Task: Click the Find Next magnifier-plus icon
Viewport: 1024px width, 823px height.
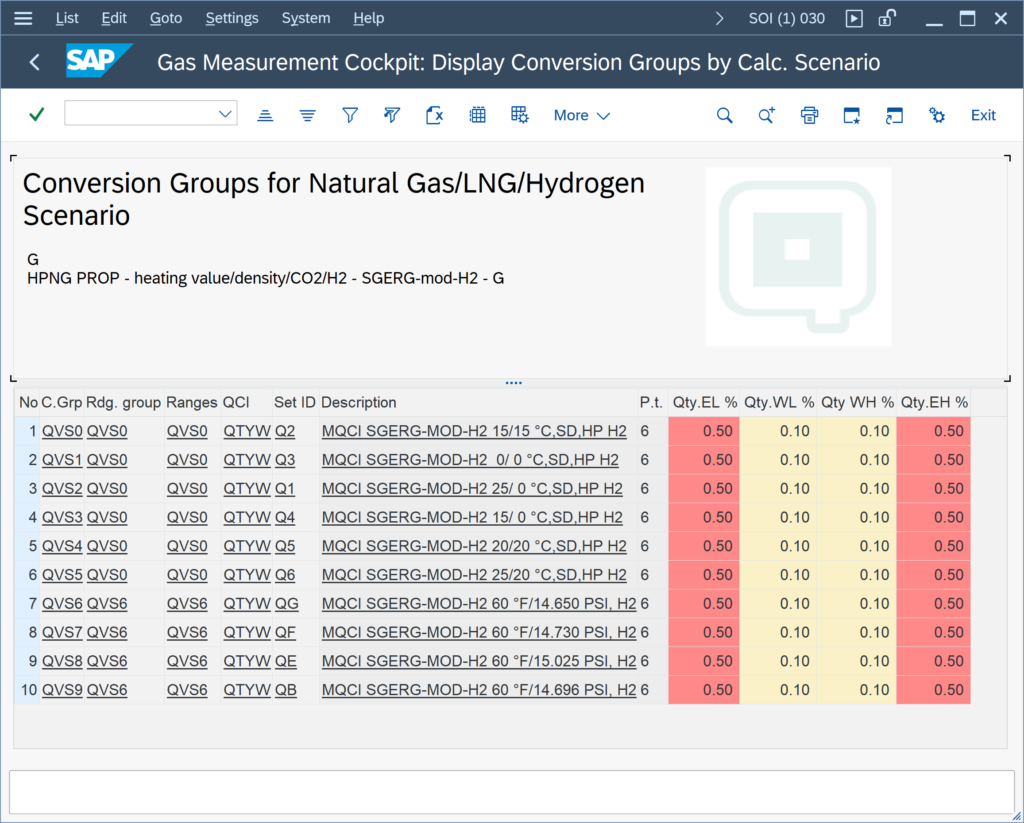Action: tap(767, 116)
